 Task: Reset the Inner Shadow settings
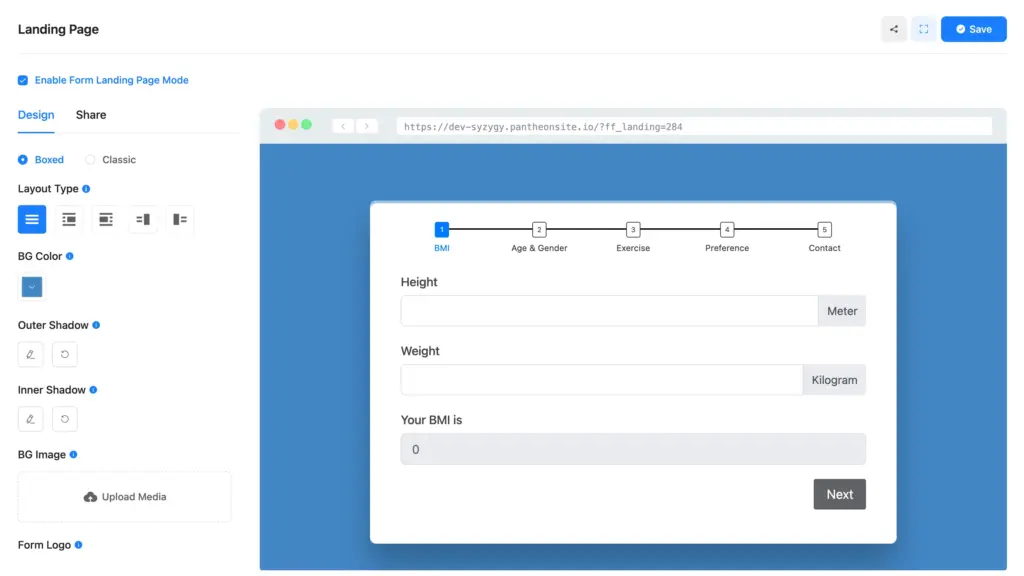[x=64, y=418]
